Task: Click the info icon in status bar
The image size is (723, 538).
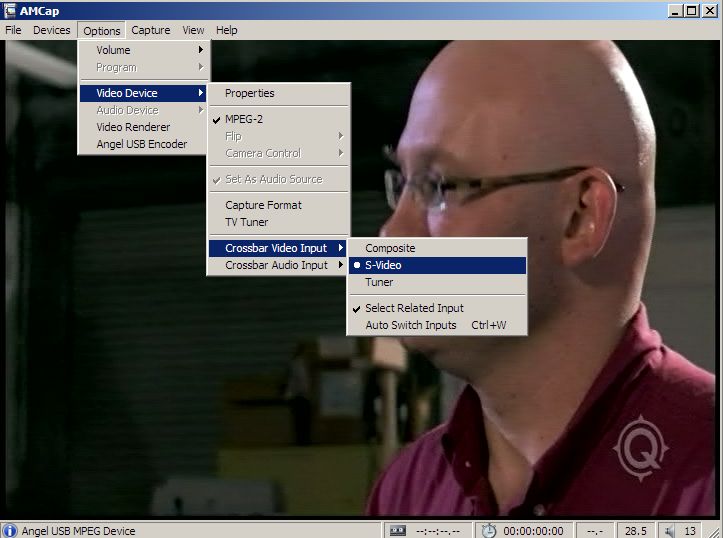Action: 9,531
